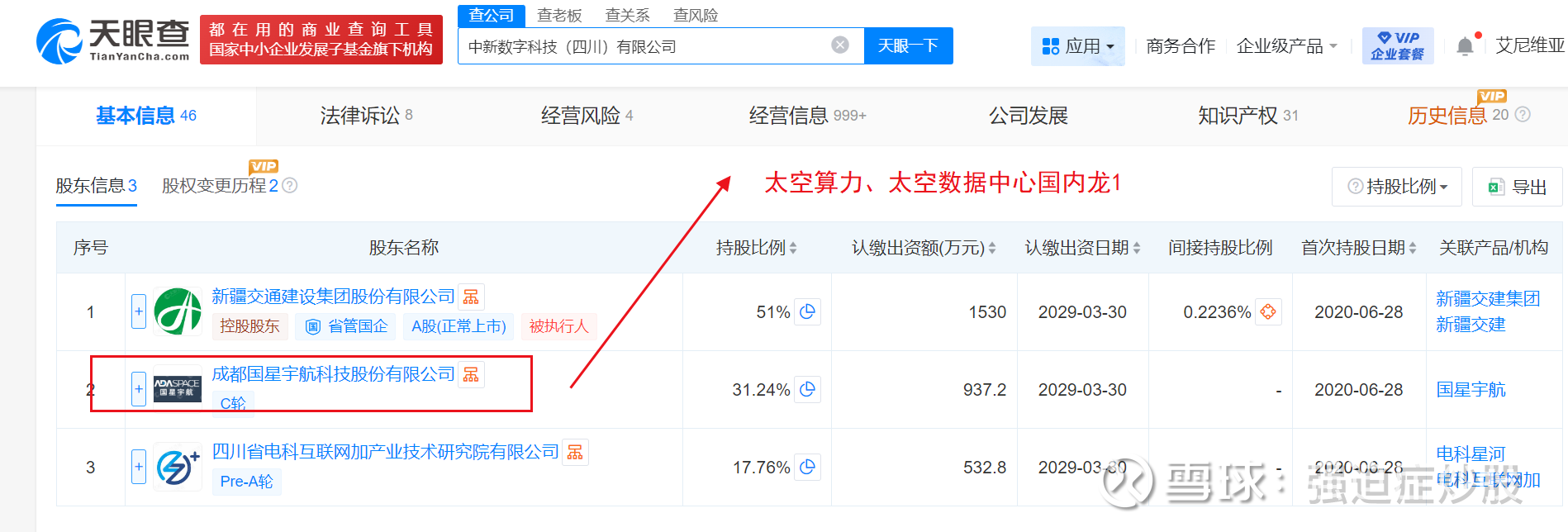The width and height of the screenshot is (1568, 532).
Task: Expand row of 新疆交通建设集团股份有限公司
Action: coord(139,311)
